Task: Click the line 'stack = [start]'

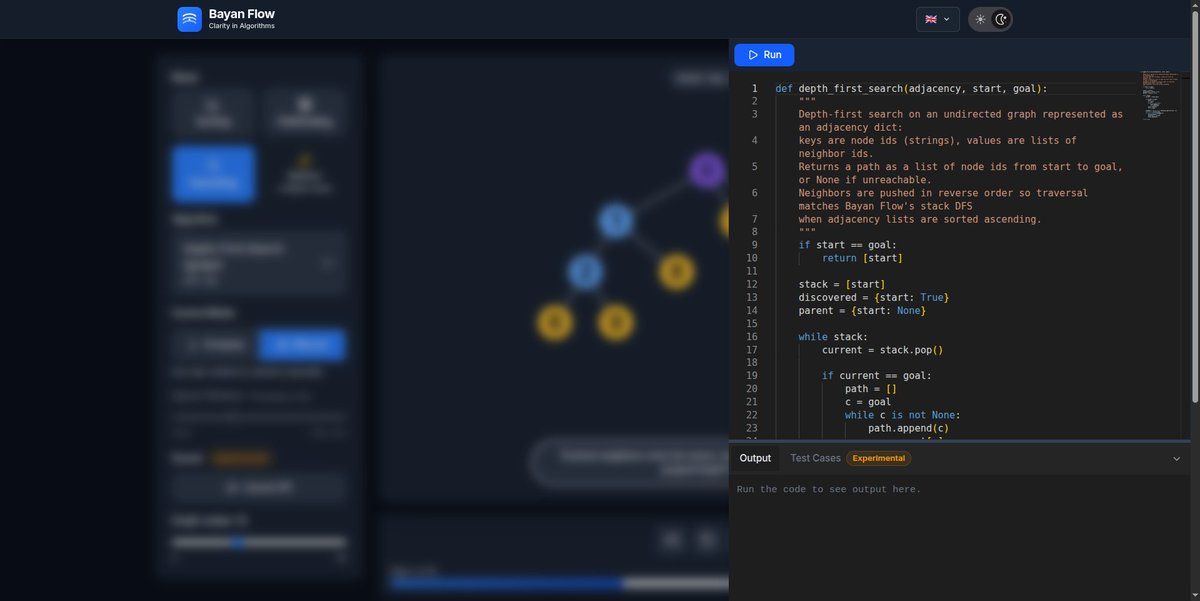Action: pyautogui.click(x=841, y=284)
